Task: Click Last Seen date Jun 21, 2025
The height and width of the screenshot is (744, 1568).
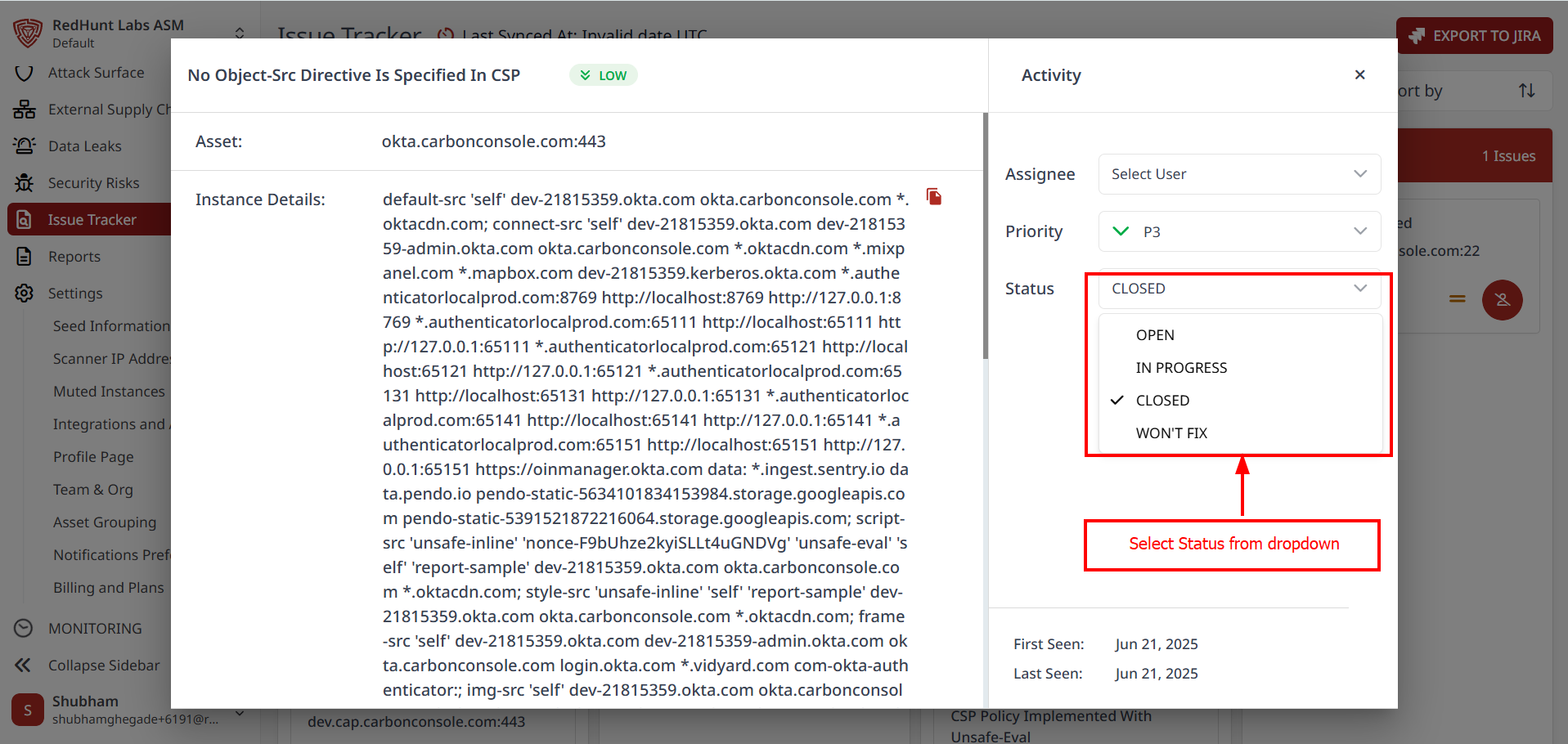Action: pyautogui.click(x=1157, y=674)
